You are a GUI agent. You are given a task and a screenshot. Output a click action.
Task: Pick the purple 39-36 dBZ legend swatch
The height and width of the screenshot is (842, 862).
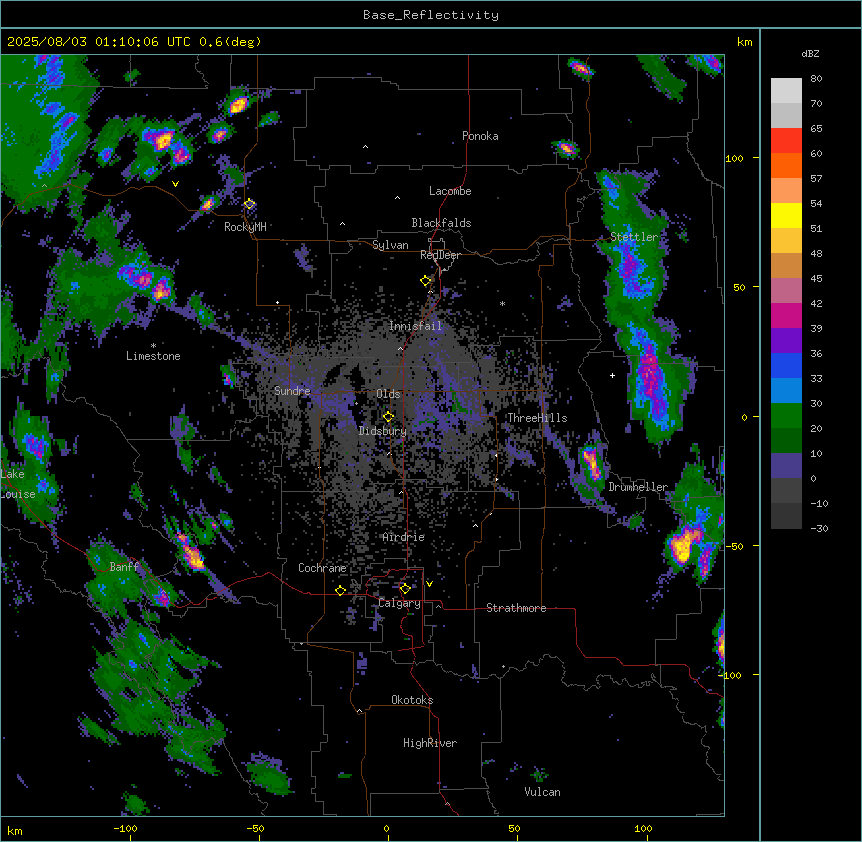tap(786, 341)
